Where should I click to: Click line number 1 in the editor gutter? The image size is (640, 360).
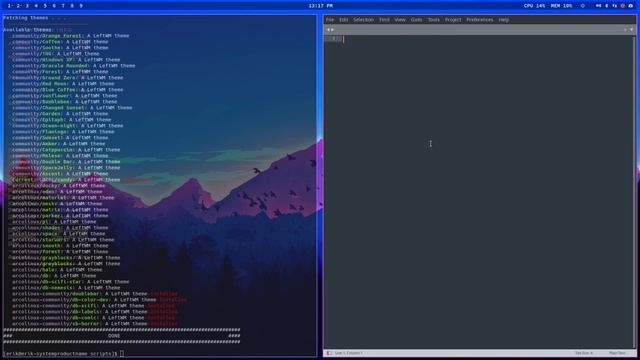coord(333,39)
